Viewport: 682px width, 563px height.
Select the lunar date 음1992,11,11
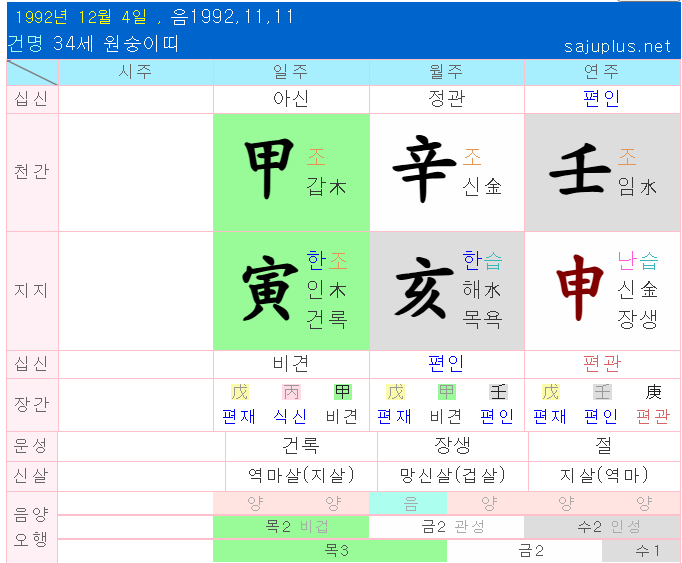[232, 17]
